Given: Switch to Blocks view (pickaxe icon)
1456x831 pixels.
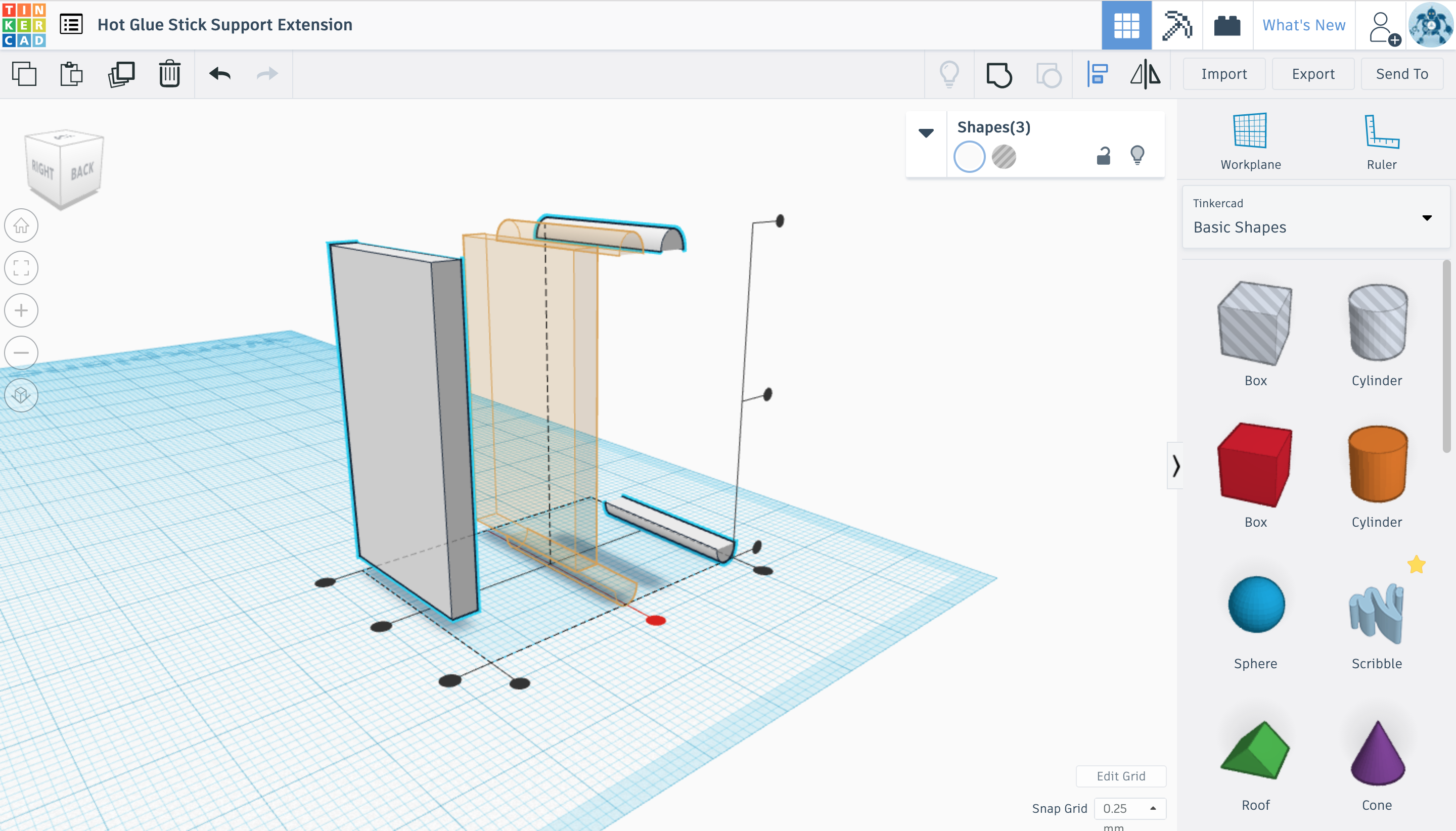Looking at the screenshot, I should (1177, 26).
